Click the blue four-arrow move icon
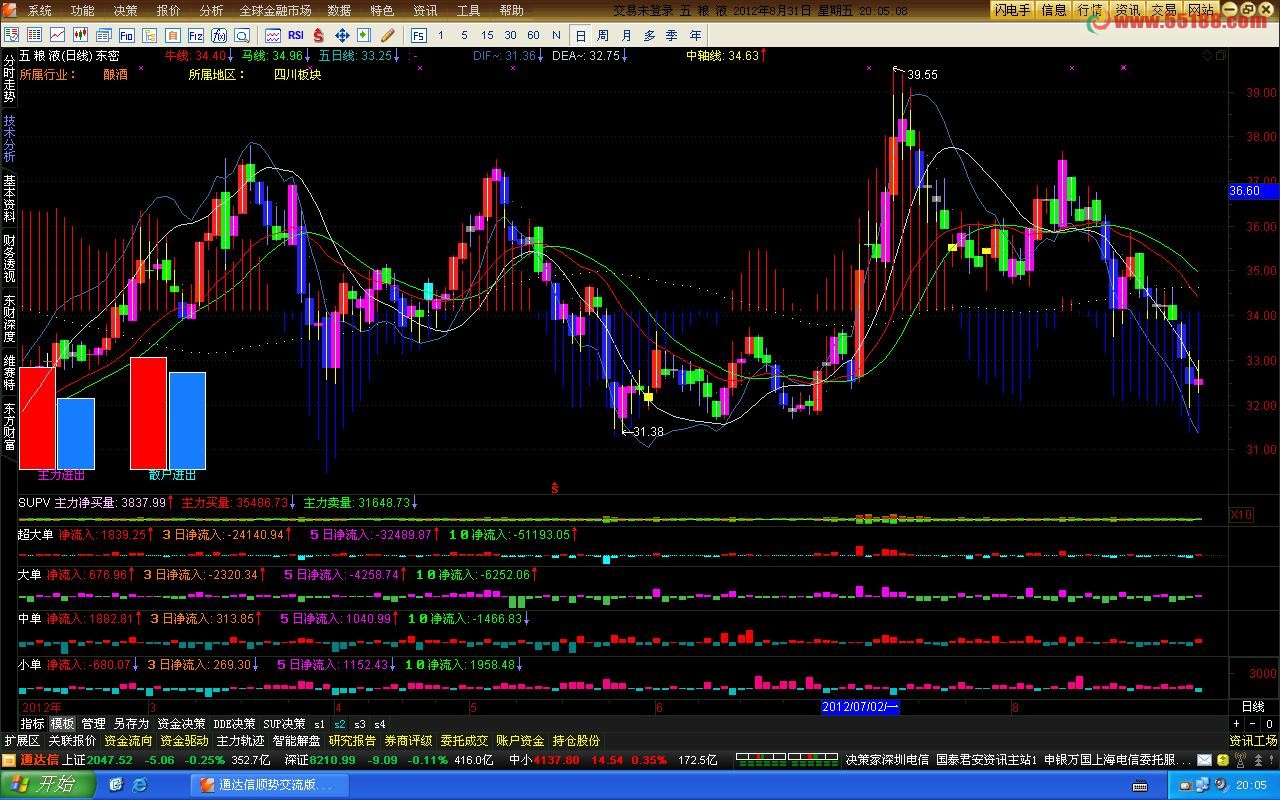This screenshot has height=800, width=1280. [x=342, y=35]
